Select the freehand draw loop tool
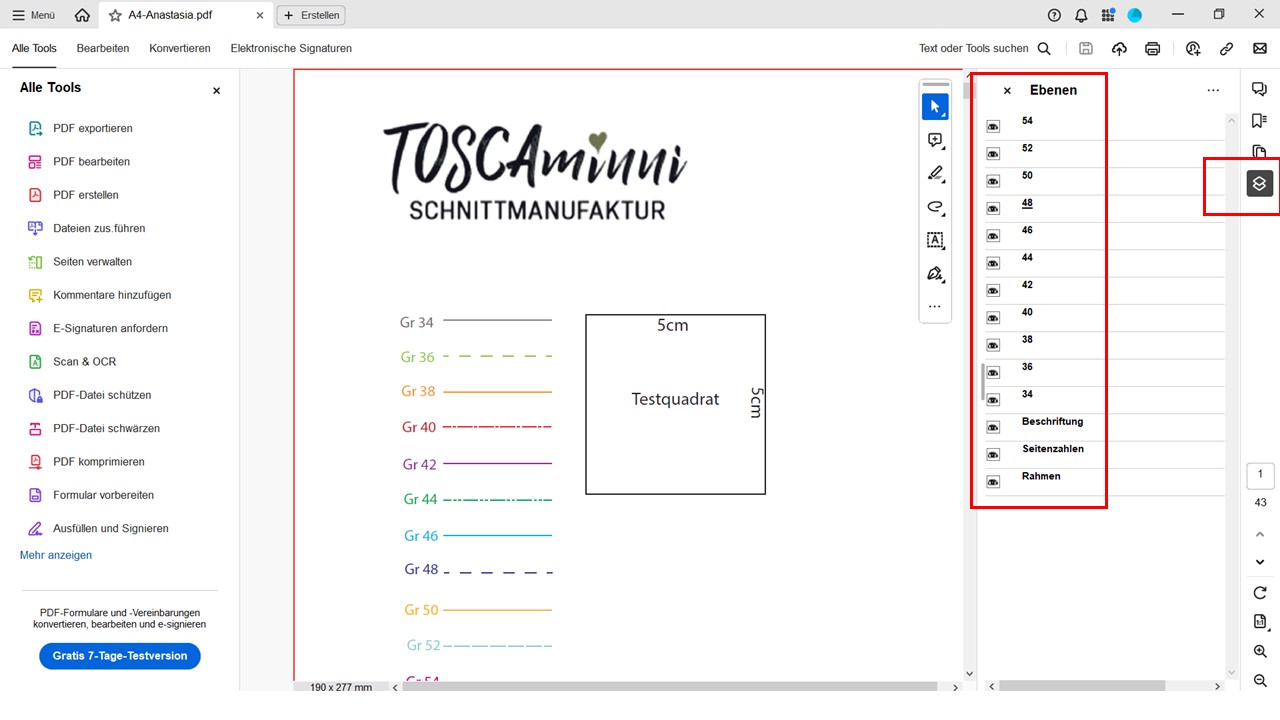The width and height of the screenshot is (1280, 720). click(935, 207)
